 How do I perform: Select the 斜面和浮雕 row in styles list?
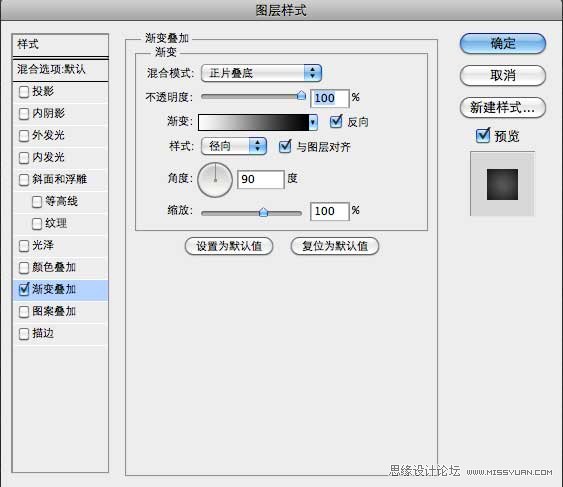tap(60, 180)
